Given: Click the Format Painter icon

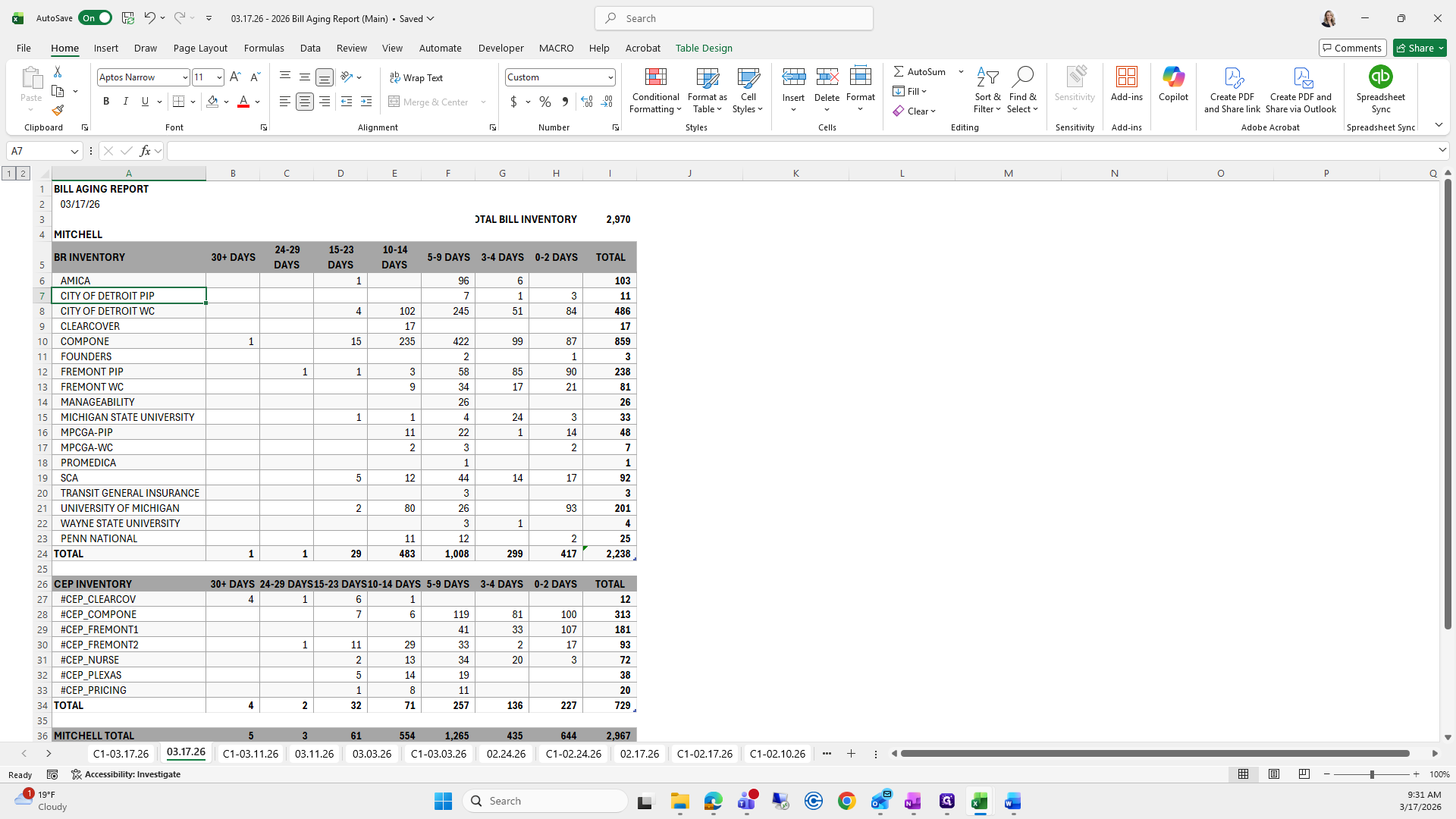Looking at the screenshot, I should click(x=58, y=111).
